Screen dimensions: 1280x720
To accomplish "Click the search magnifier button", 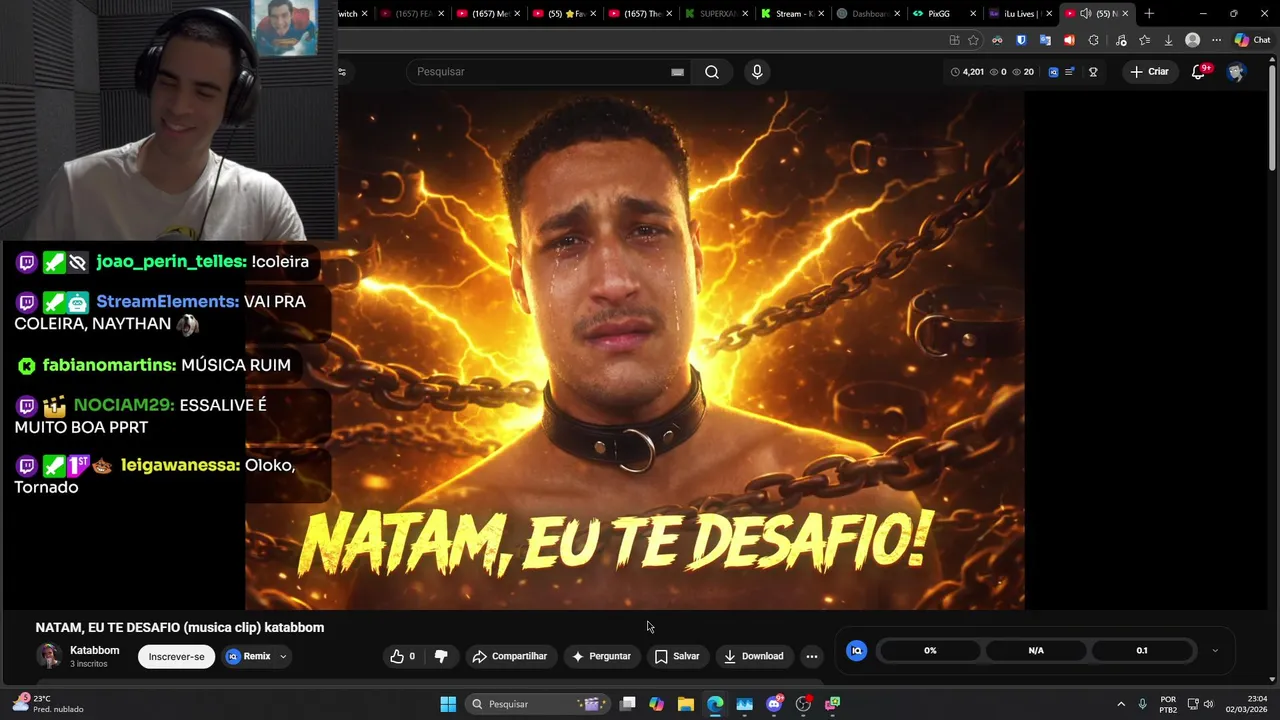I will click(712, 72).
